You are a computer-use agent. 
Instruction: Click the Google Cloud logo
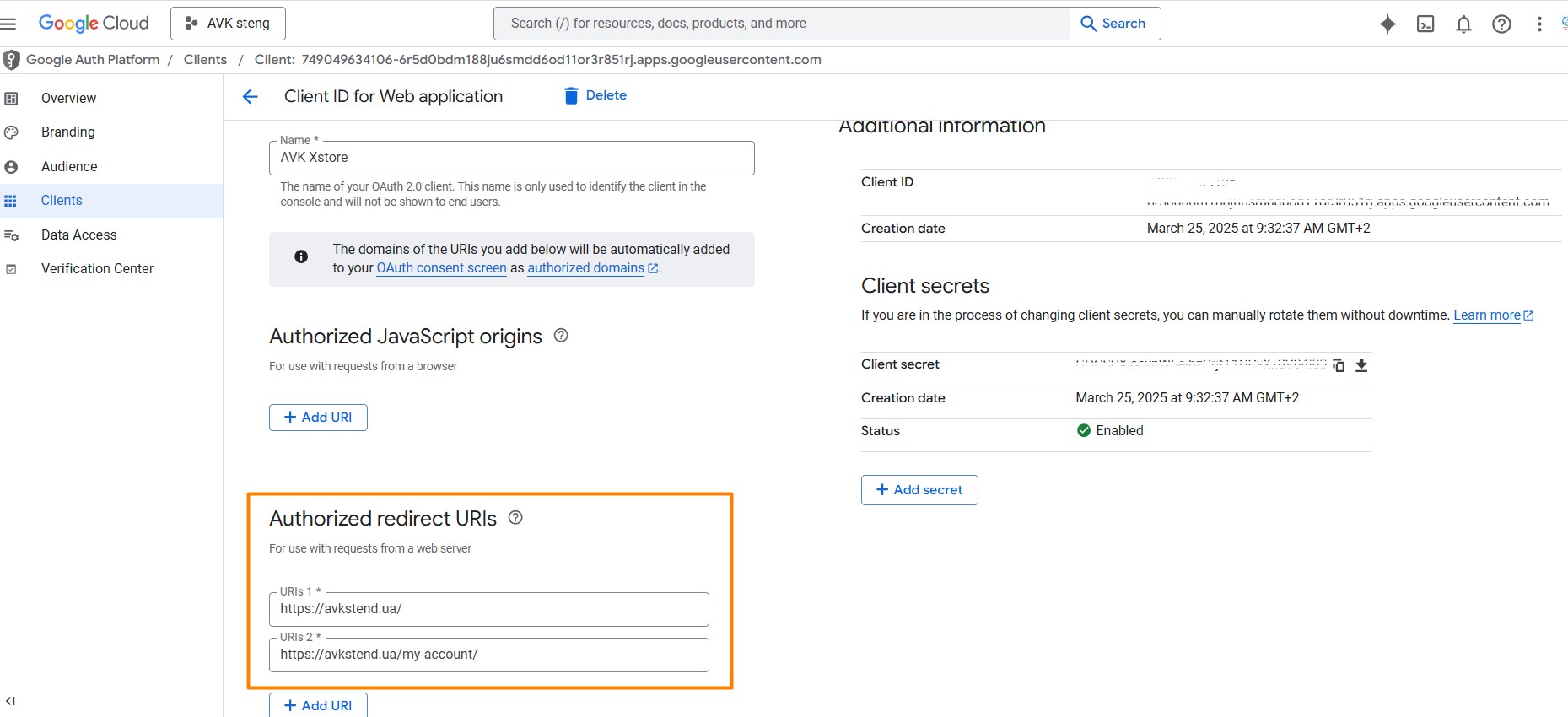pyautogui.click(x=94, y=24)
